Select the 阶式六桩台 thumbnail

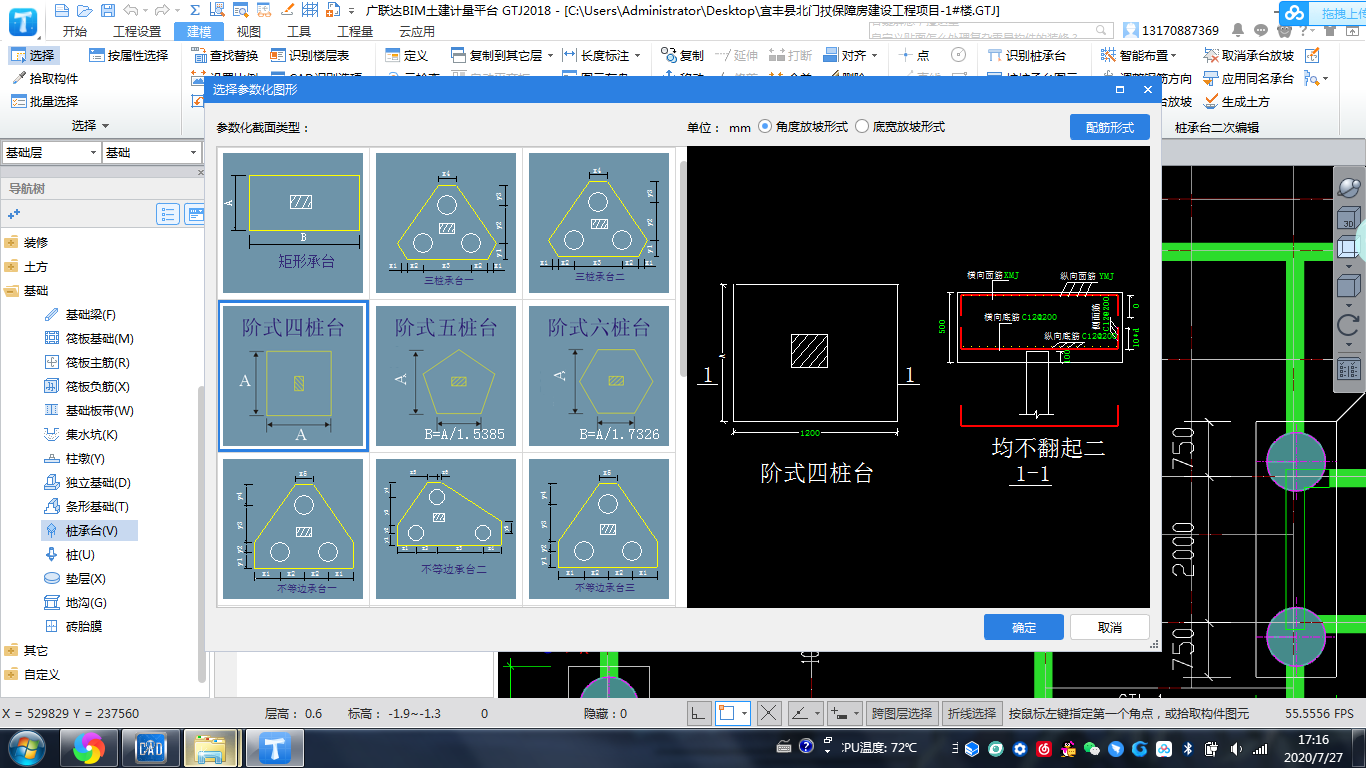coord(599,375)
